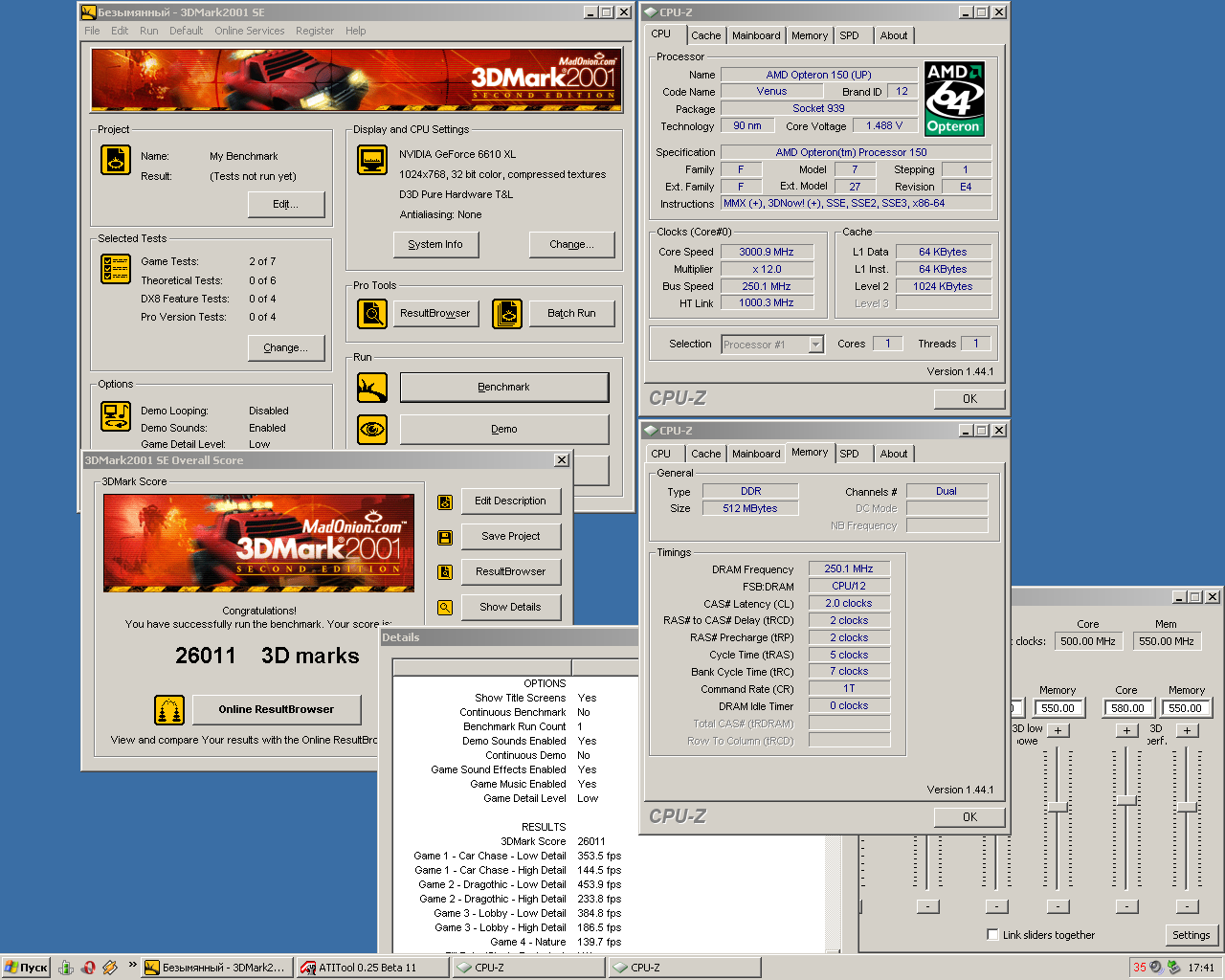
Task: Click minus button below 3D perf Memory slider
Action: tap(1187, 906)
